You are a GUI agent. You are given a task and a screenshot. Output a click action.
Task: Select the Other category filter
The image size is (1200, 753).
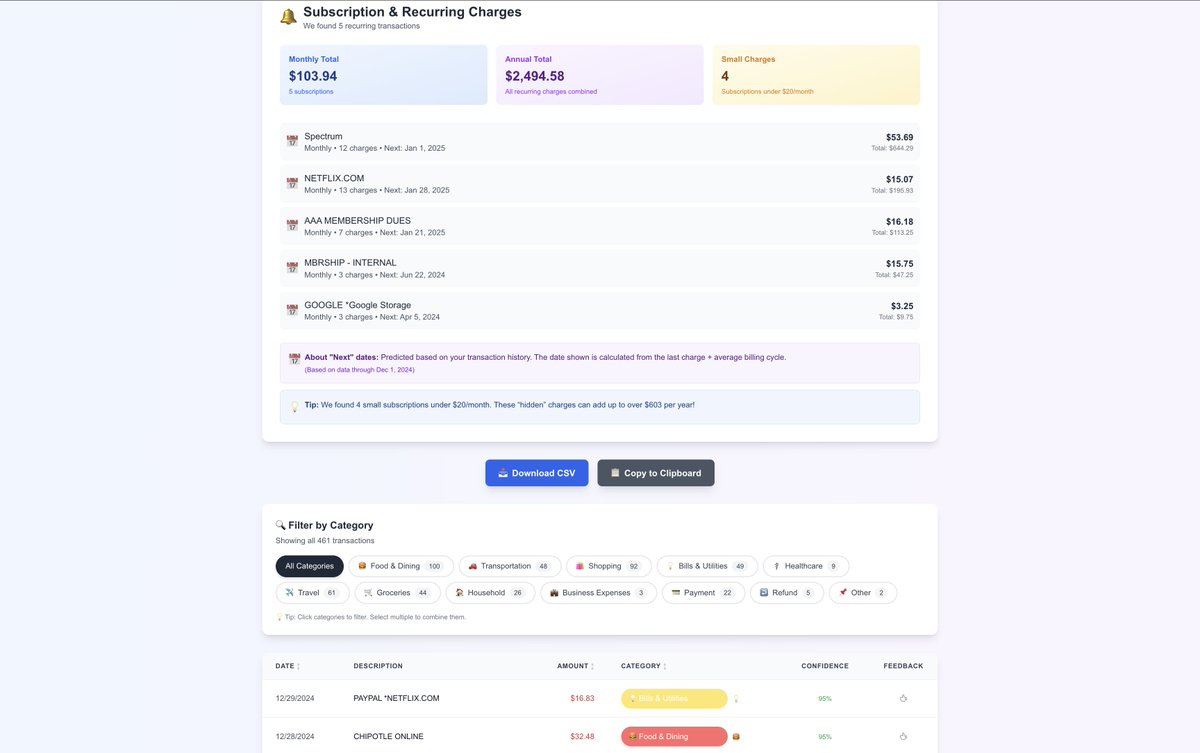click(863, 593)
